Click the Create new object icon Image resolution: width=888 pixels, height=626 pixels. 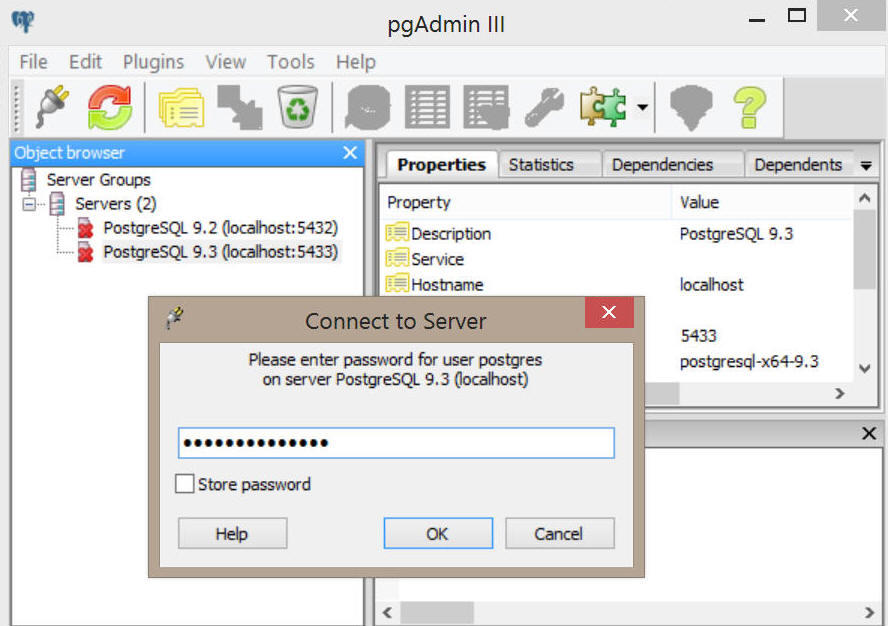coord(240,107)
